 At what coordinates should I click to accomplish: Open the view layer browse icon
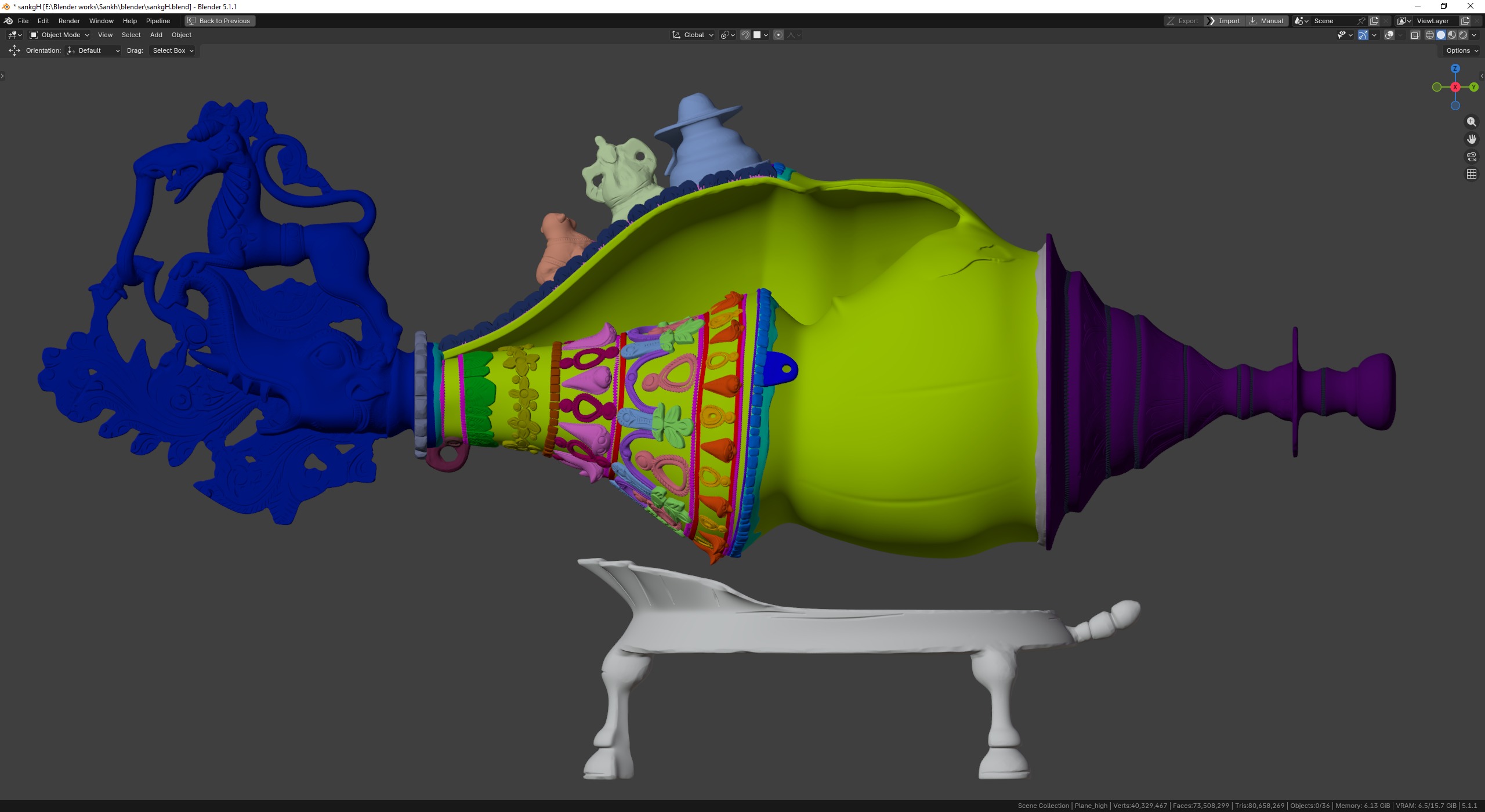[x=1404, y=21]
